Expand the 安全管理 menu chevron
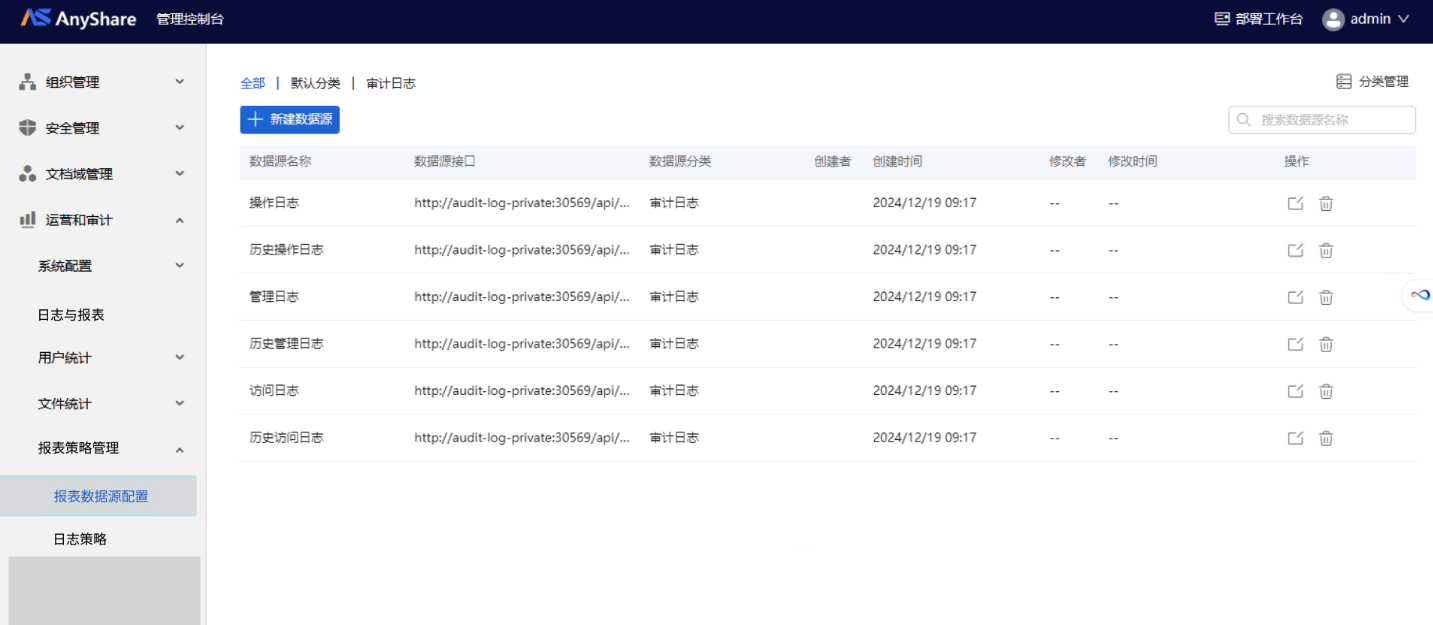 point(180,128)
